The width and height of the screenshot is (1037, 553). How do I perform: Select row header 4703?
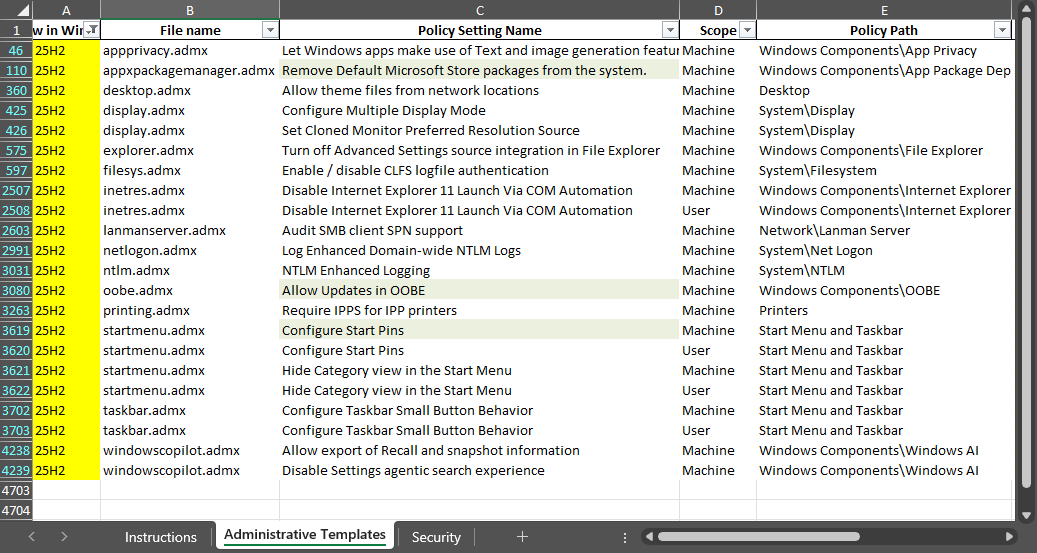pyautogui.click(x=16, y=490)
